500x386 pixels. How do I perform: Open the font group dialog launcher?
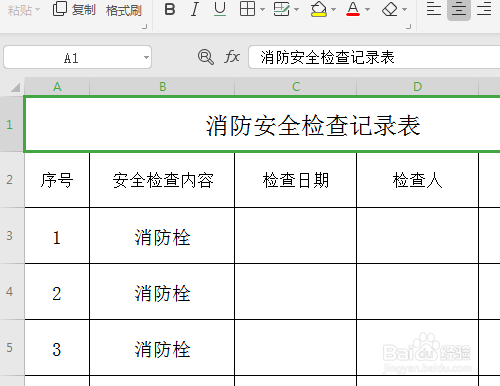pyautogui.click(x=408, y=26)
